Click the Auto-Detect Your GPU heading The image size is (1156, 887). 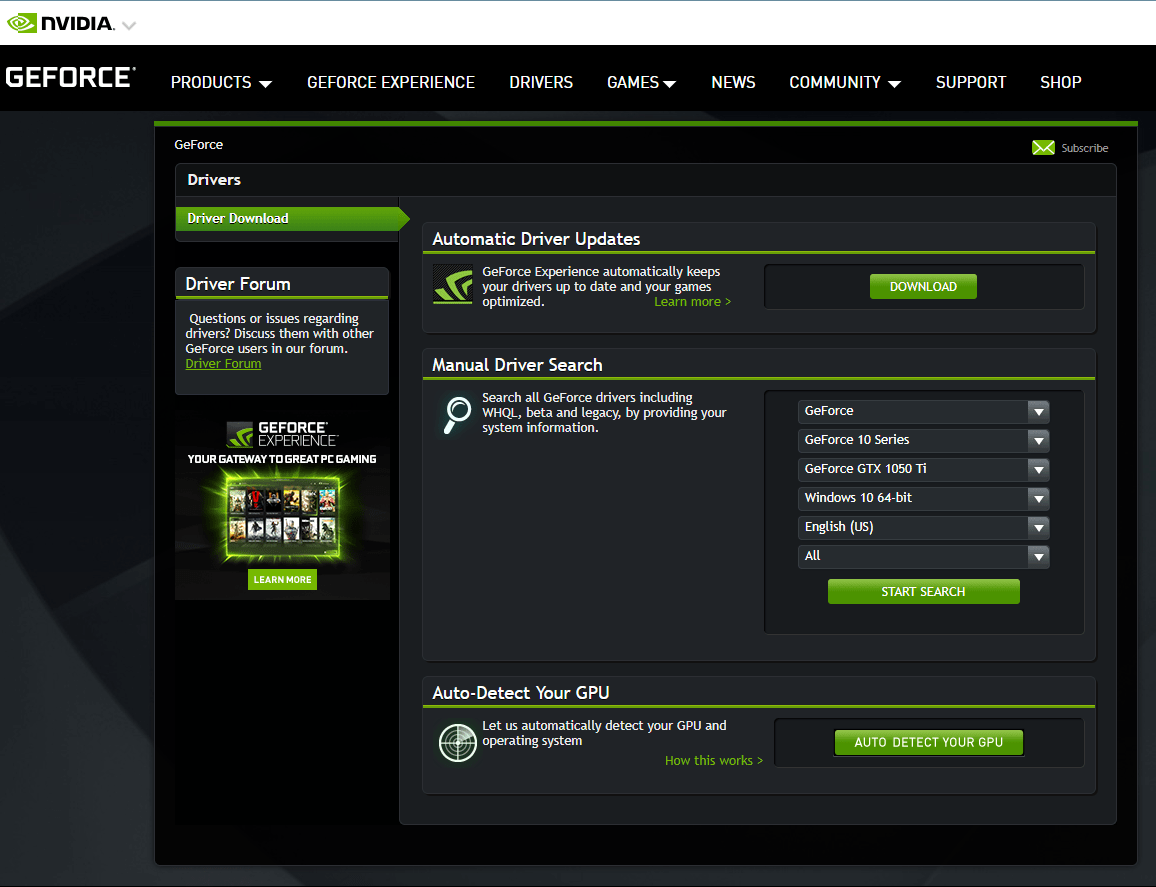pyautogui.click(x=520, y=693)
